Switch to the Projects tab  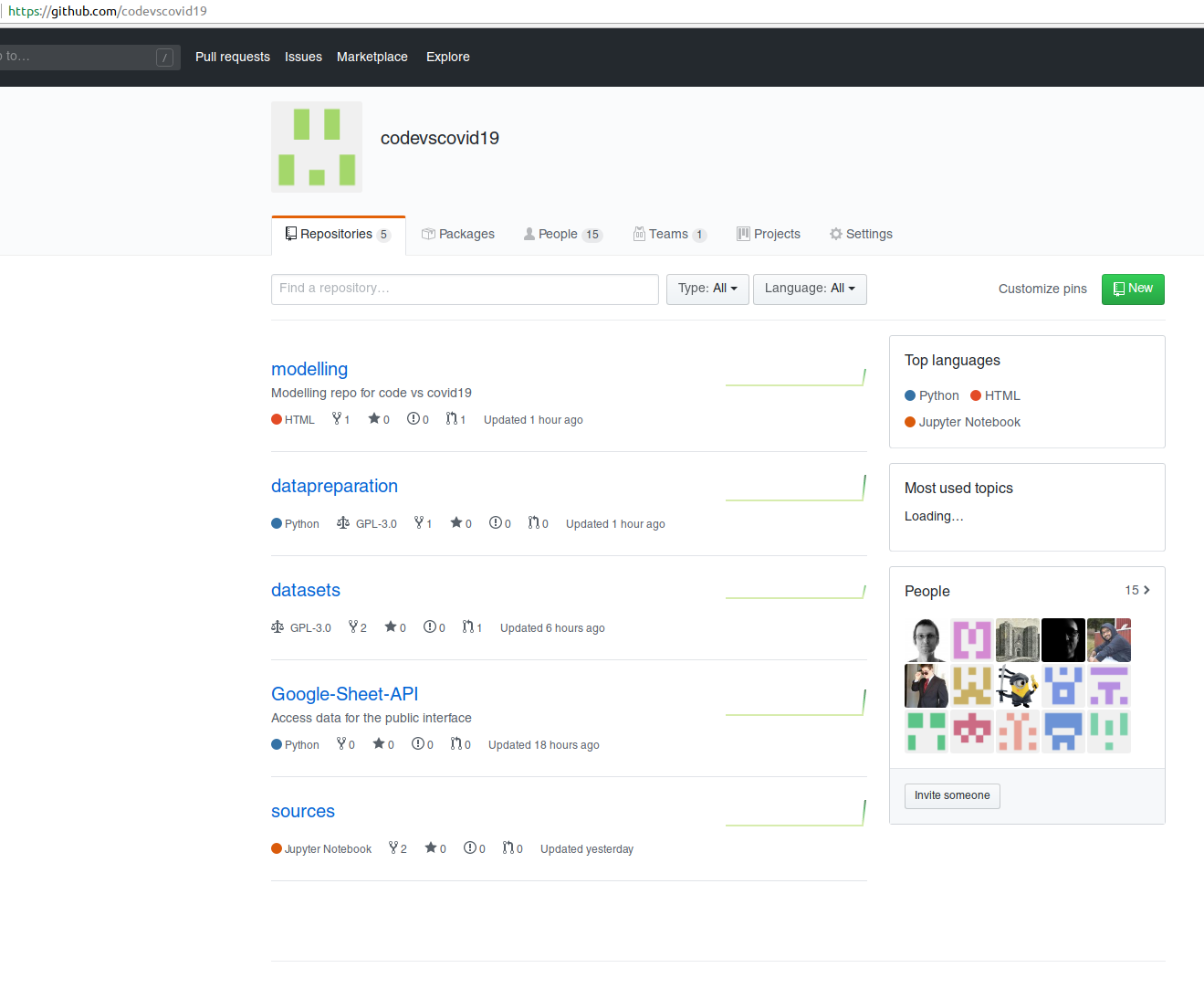[769, 235]
